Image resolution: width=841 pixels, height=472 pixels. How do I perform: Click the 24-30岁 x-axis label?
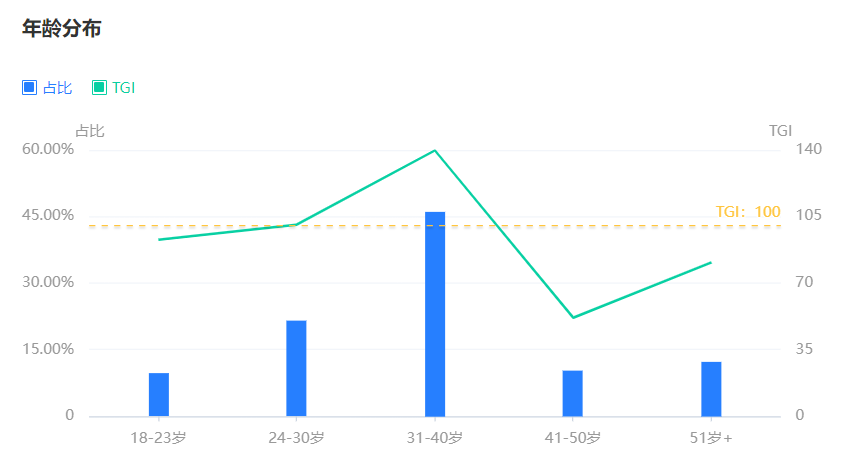[296, 438]
